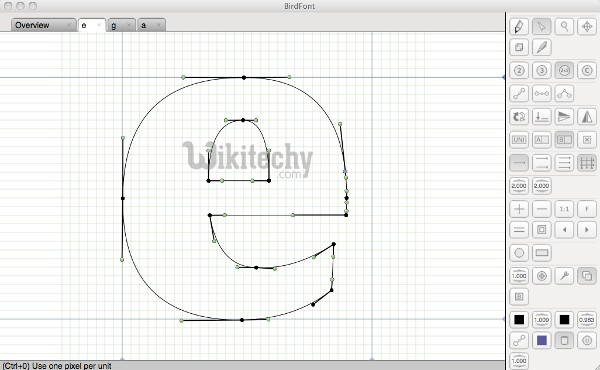Click the two-arrow guidelines icon
The height and width of the screenshot is (370, 600).
[x=541, y=163]
